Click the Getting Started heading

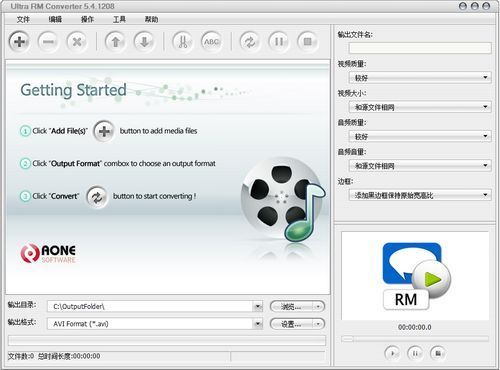pyautogui.click(x=73, y=90)
